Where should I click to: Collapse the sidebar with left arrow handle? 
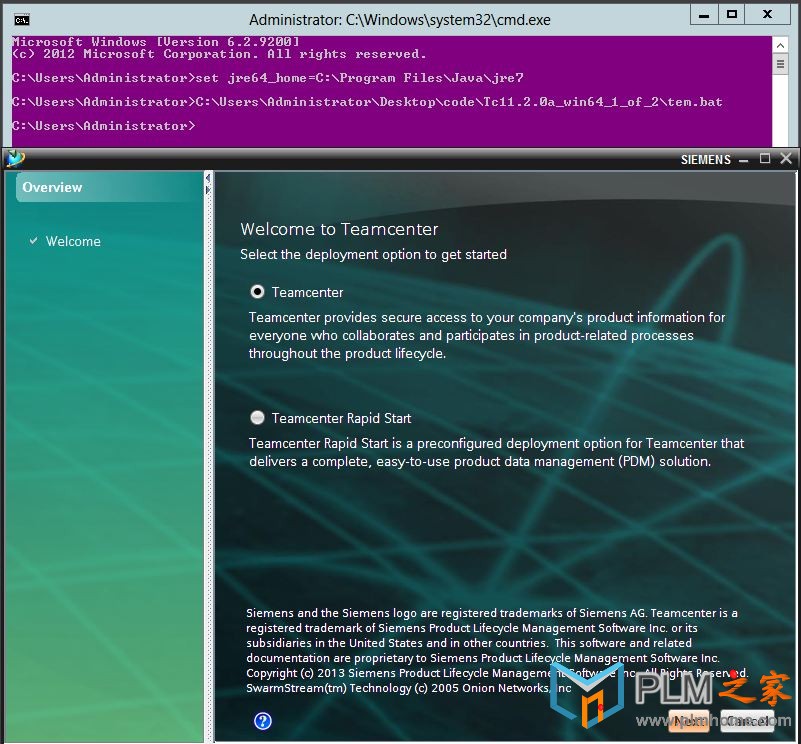[208, 178]
